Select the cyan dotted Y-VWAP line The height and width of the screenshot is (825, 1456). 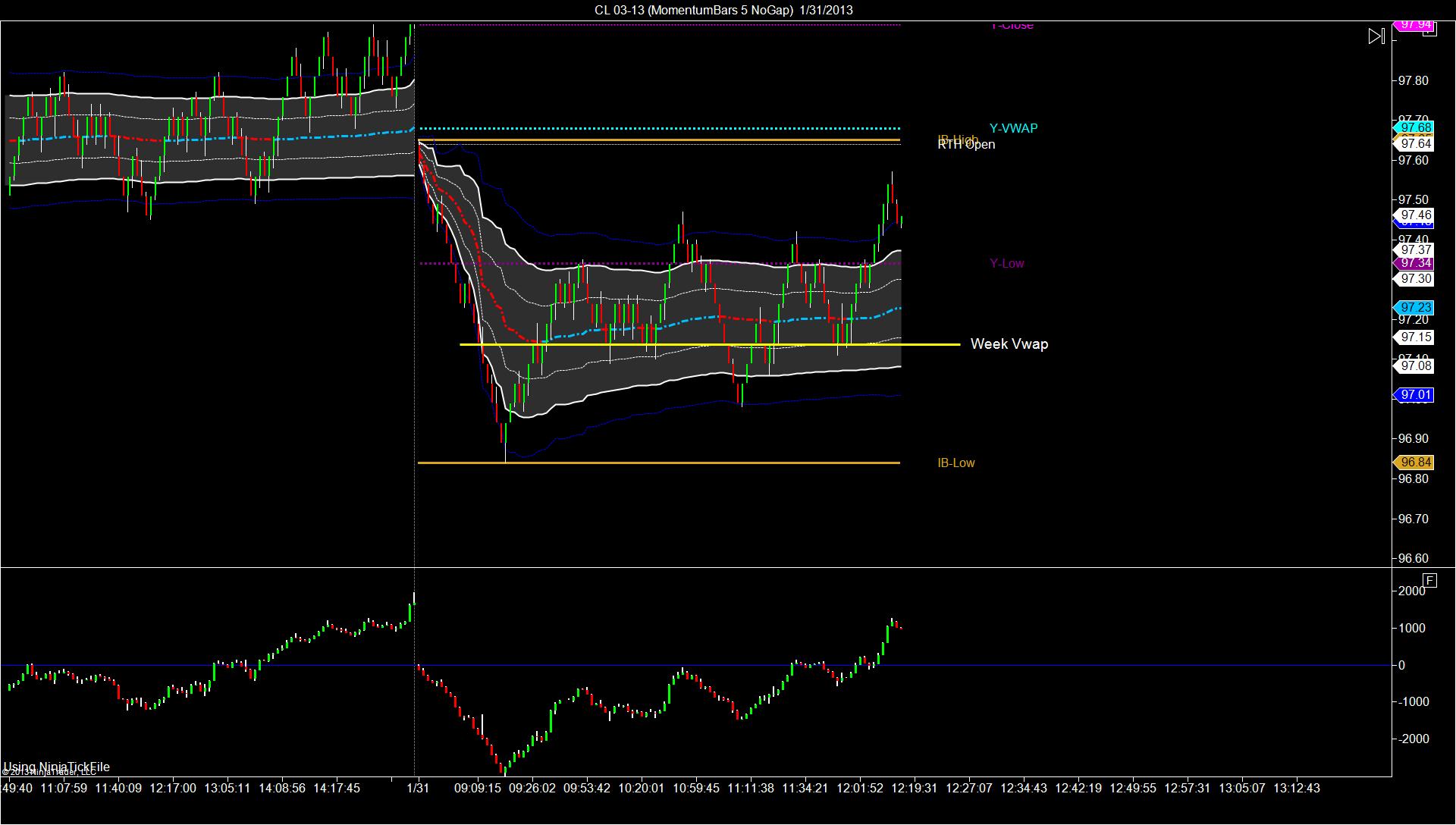pyautogui.click(x=660, y=128)
